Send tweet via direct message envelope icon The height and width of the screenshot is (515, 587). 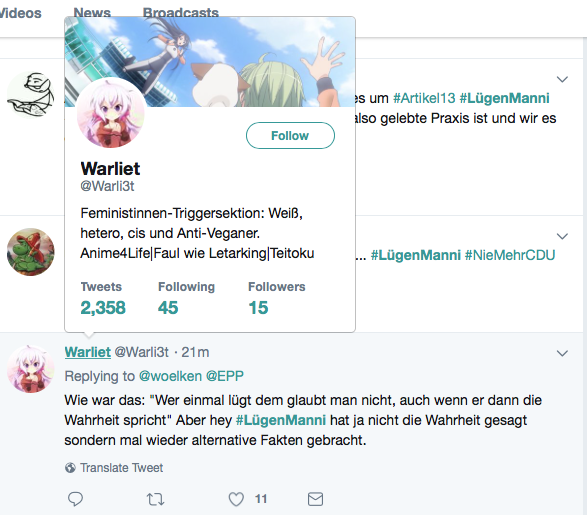(x=315, y=499)
